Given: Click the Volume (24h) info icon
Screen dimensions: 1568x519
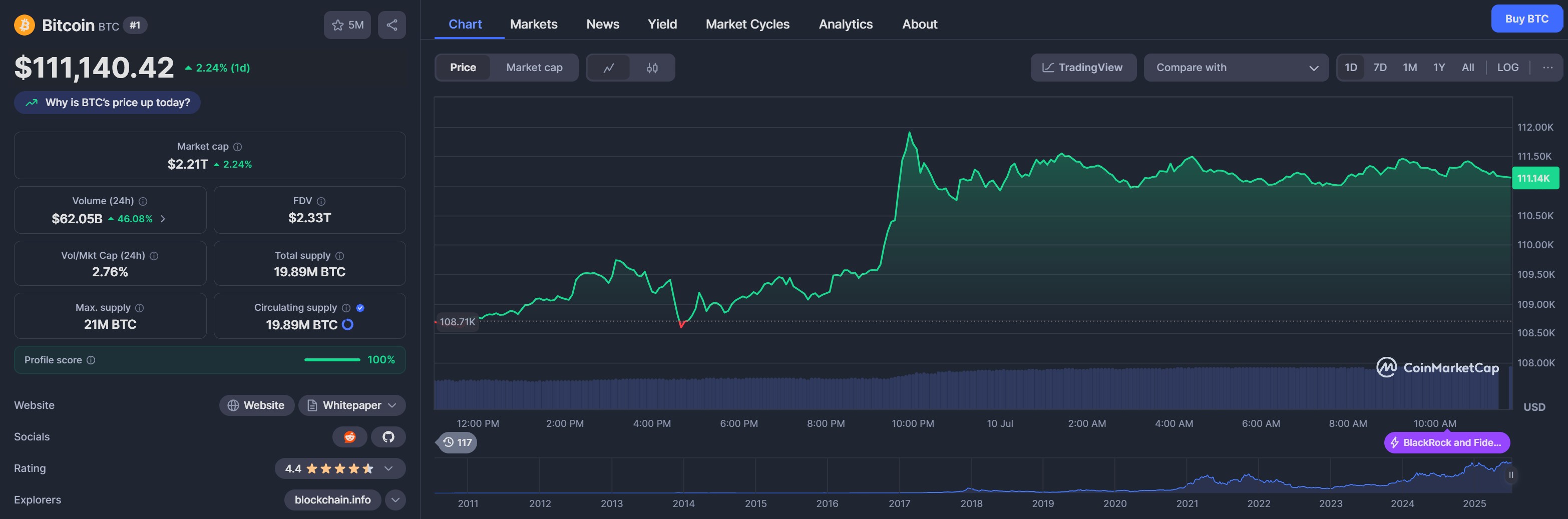Looking at the screenshot, I should [x=143, y=201].
